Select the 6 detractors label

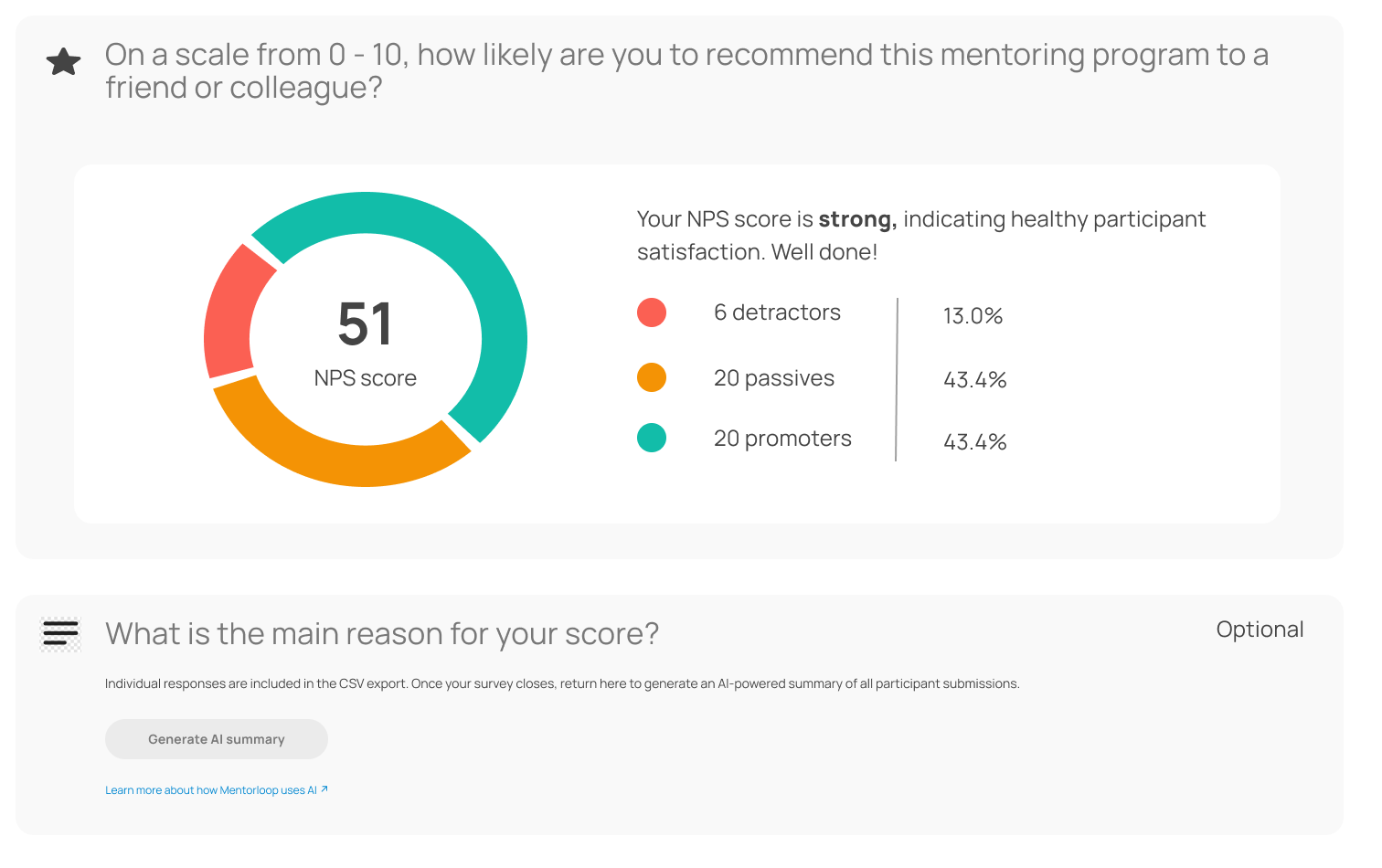777,312
